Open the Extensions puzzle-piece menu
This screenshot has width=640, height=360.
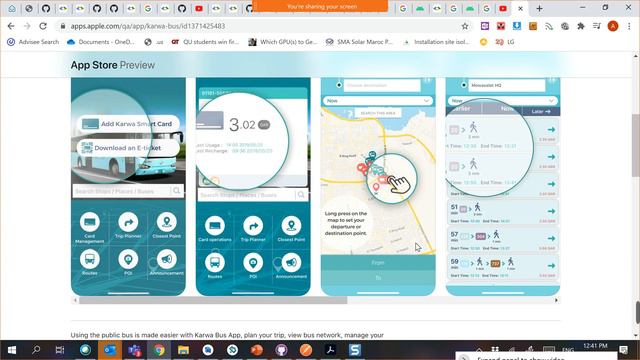tap(581, 26)
